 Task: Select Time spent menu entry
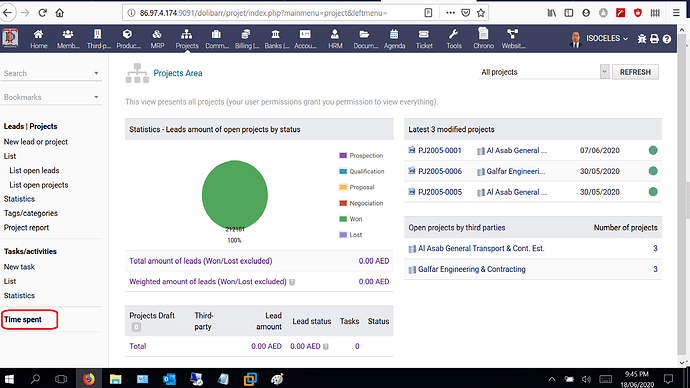coord(23,320)
